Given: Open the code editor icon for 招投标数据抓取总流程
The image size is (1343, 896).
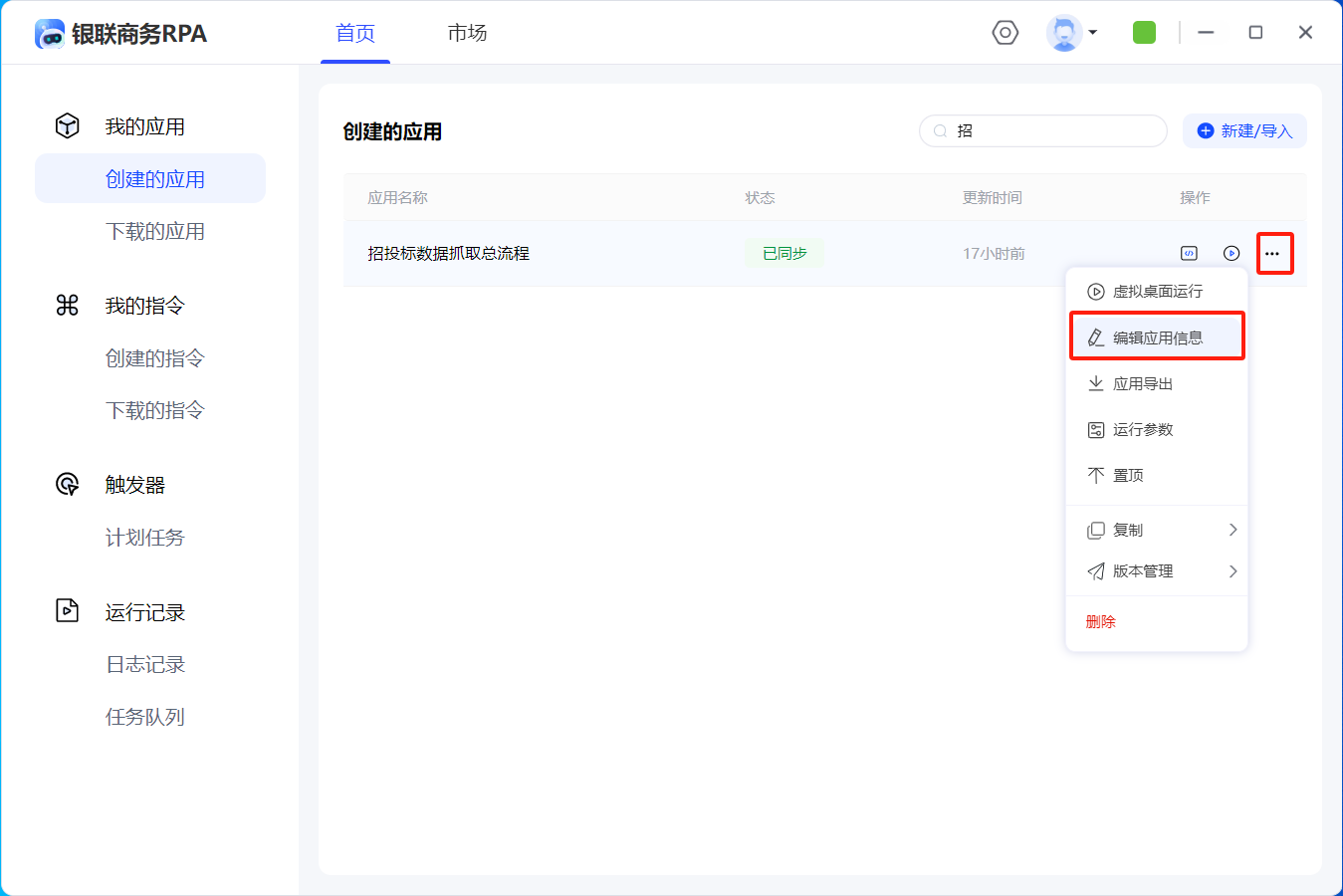Looking at the screenshot, I should click(x=1189, y=254).
